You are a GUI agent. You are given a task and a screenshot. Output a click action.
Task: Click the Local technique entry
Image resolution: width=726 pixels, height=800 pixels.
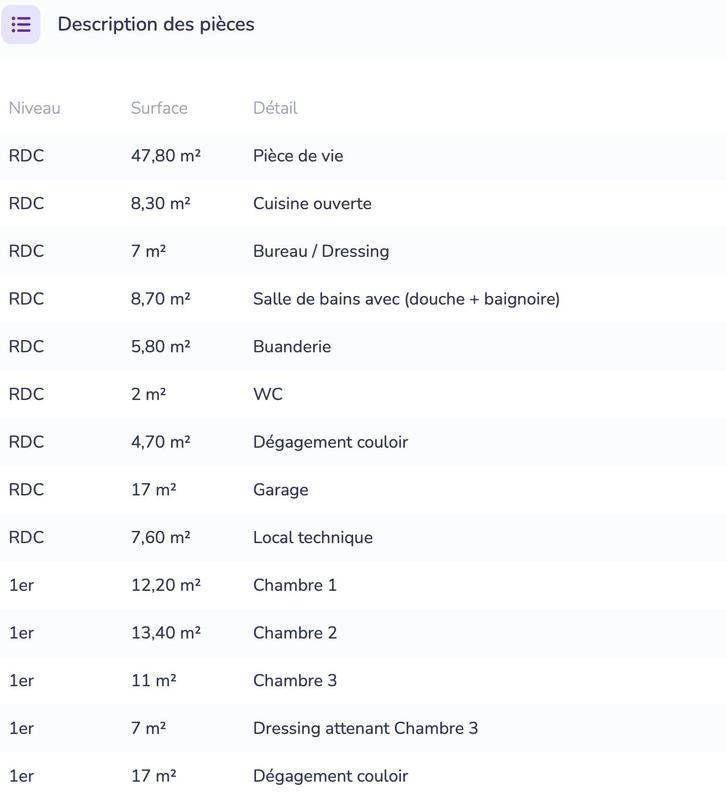pos(313,538)
